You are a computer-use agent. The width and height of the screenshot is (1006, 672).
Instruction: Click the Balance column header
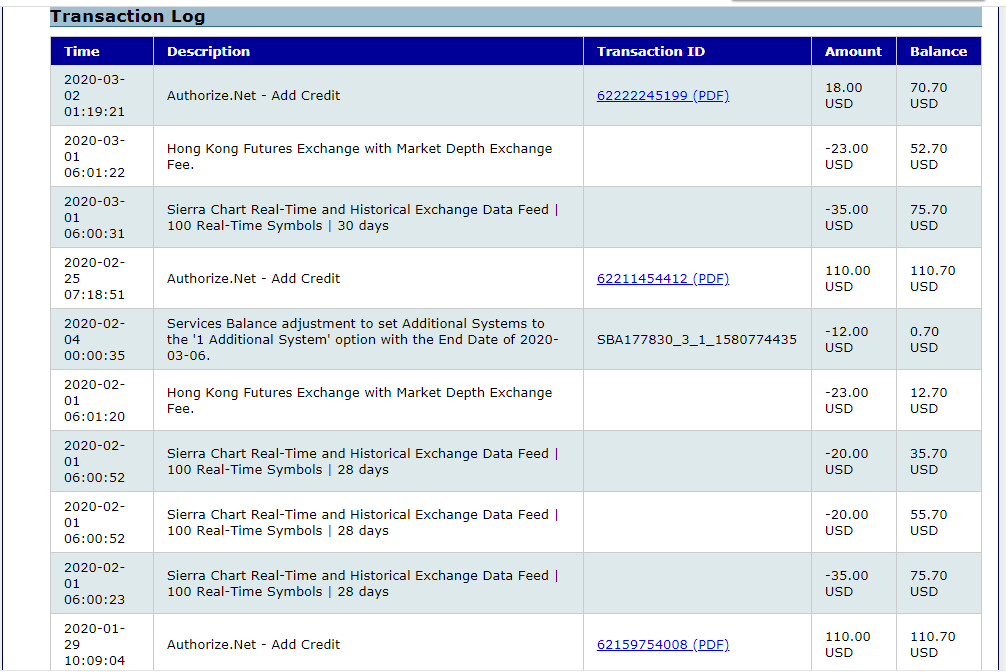[938, 51]
